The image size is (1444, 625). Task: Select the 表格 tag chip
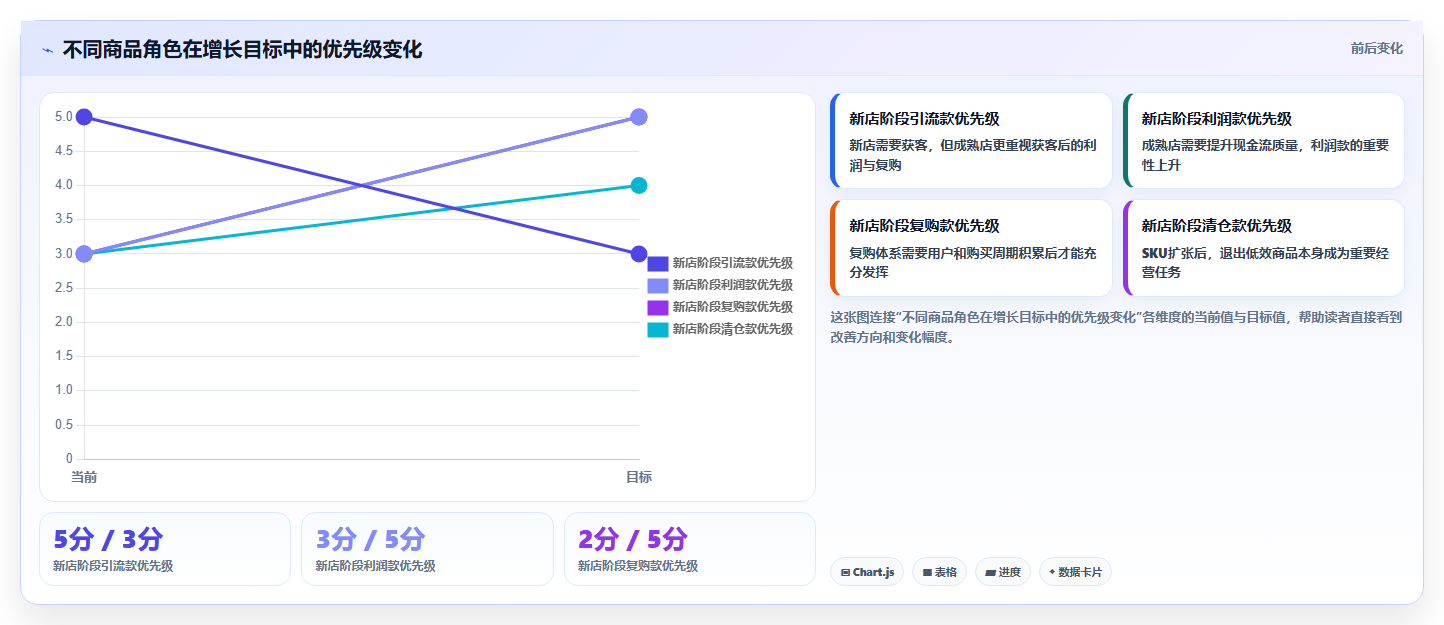click(x=939, y=572)
